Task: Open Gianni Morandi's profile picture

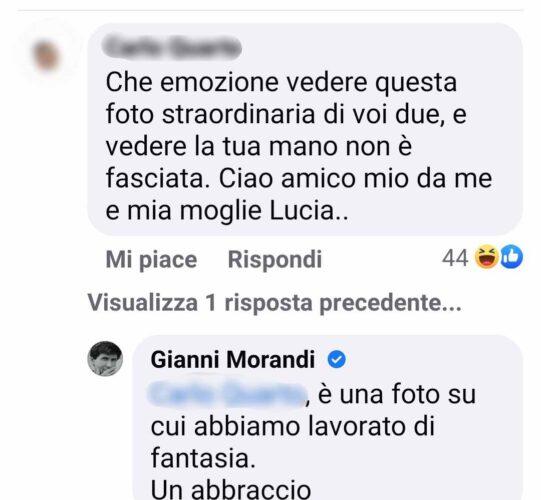Action: point(105,359)
